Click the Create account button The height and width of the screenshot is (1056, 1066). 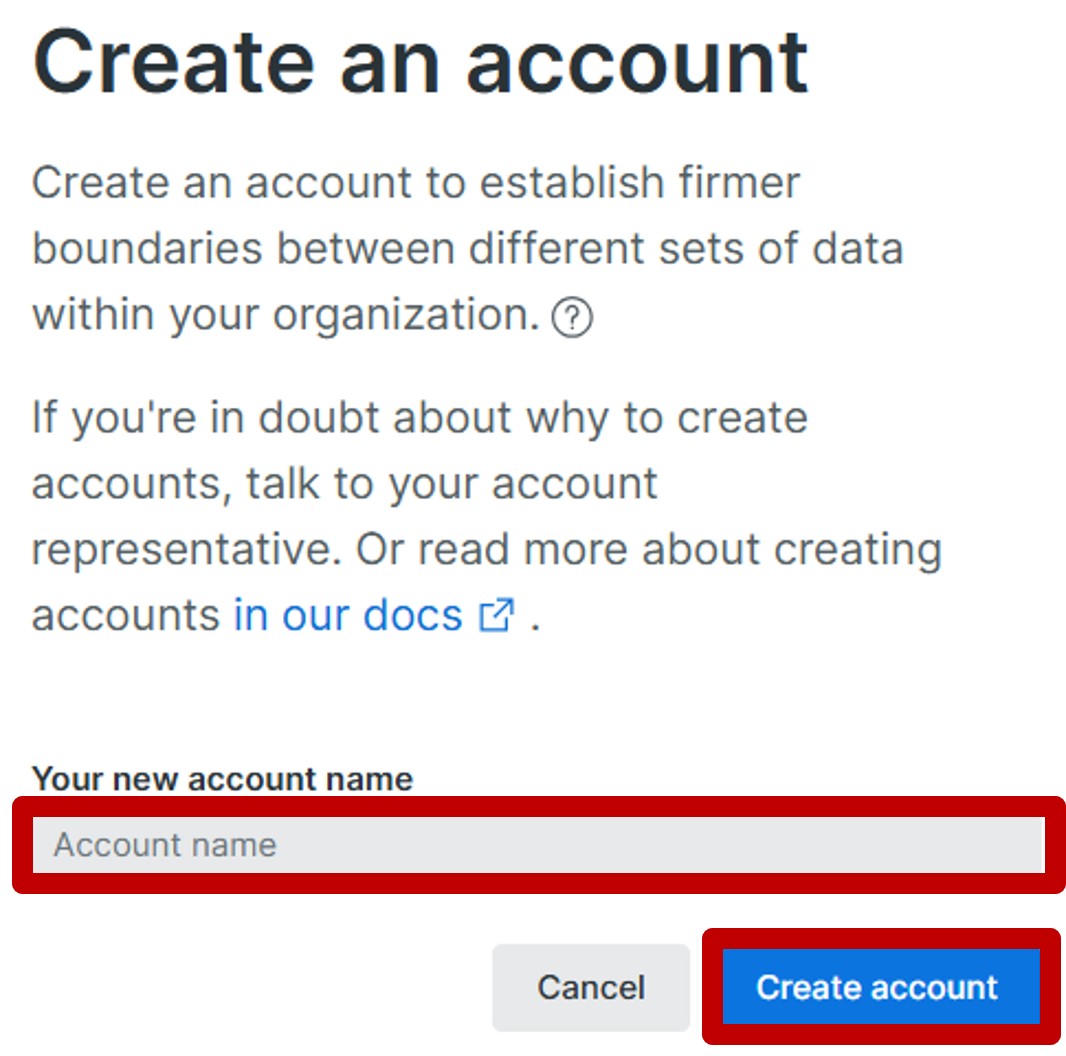click(x=877, y=987)
